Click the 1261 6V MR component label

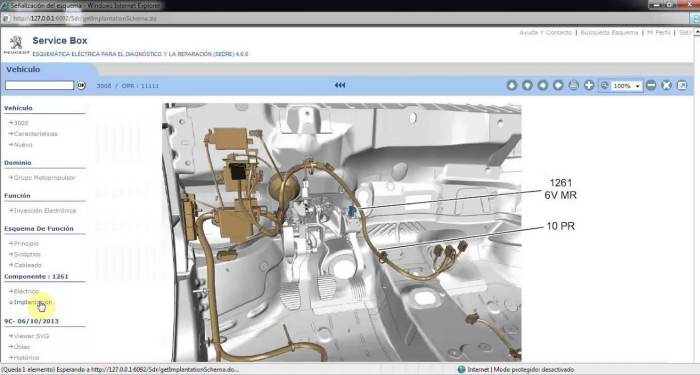(561, 189)
